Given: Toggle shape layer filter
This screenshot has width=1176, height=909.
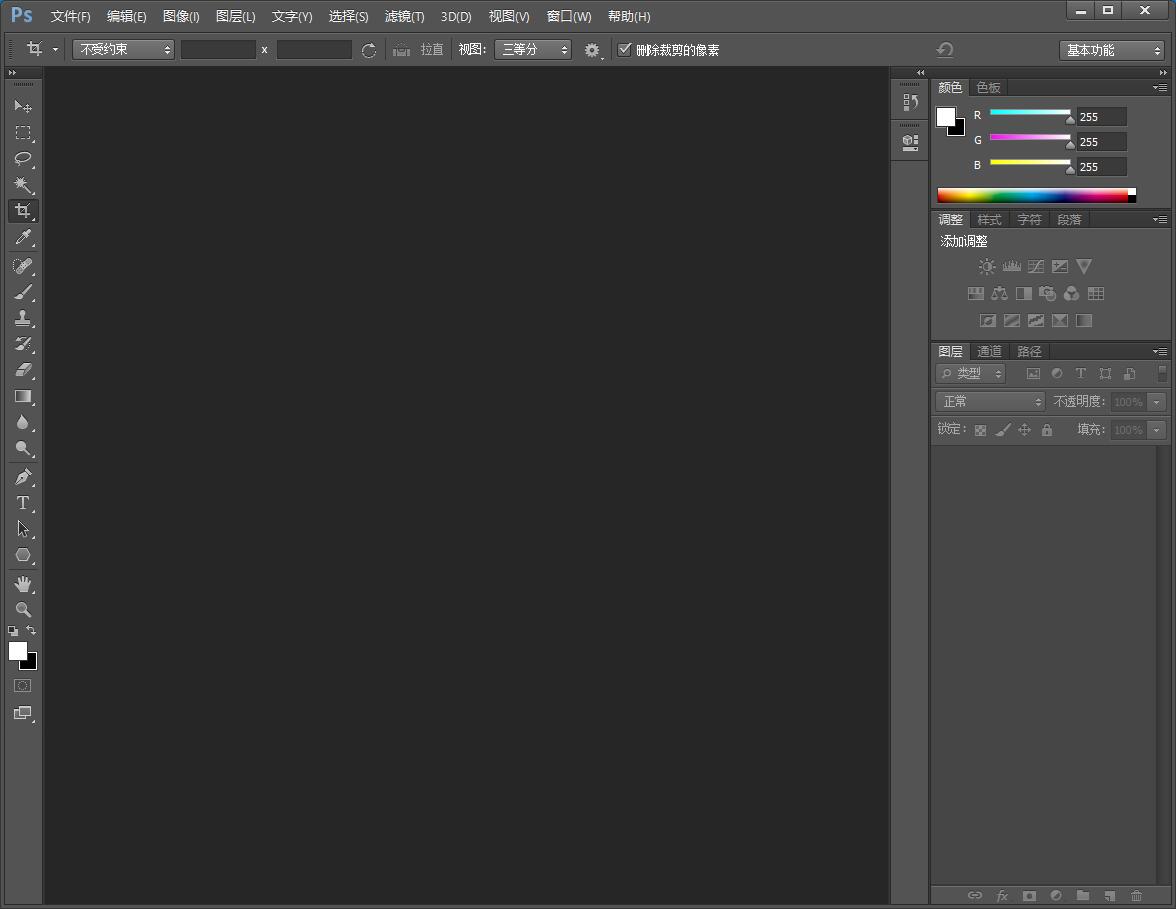Looking at the screenshot, I should [1105, 374].
